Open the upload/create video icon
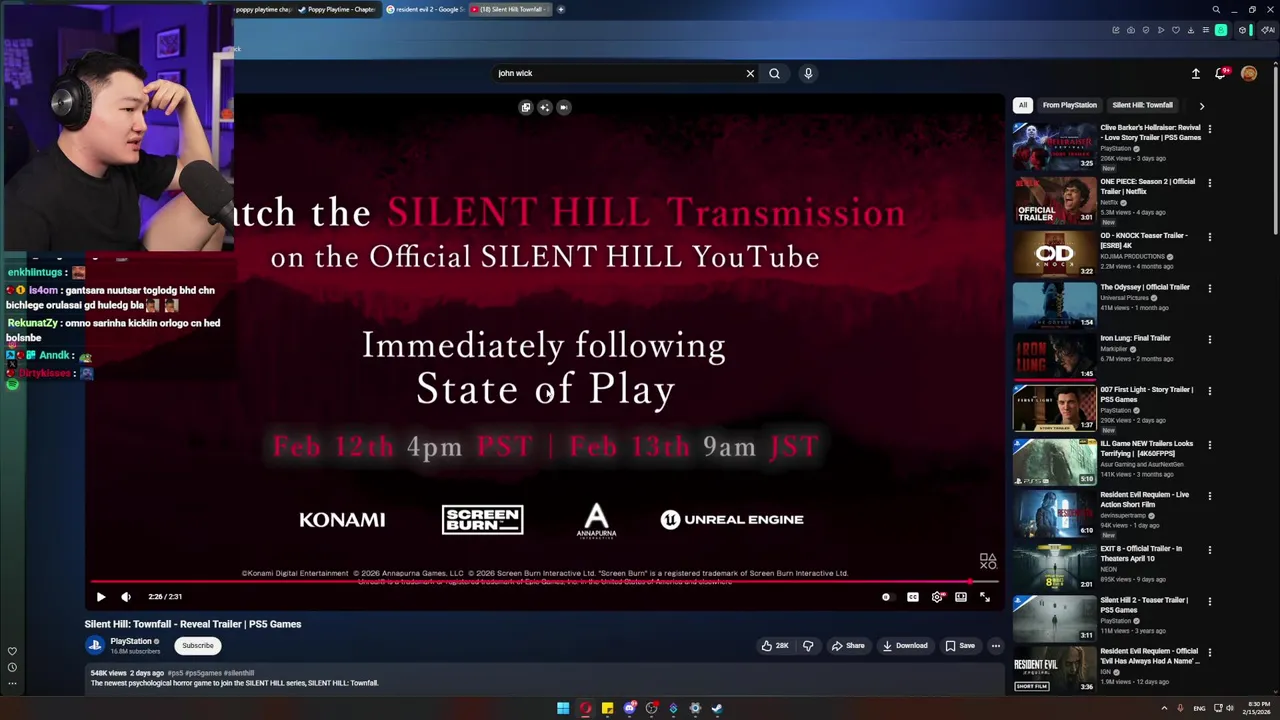This screenshot has width=1280, height=720. click(x=1196, y=73)
